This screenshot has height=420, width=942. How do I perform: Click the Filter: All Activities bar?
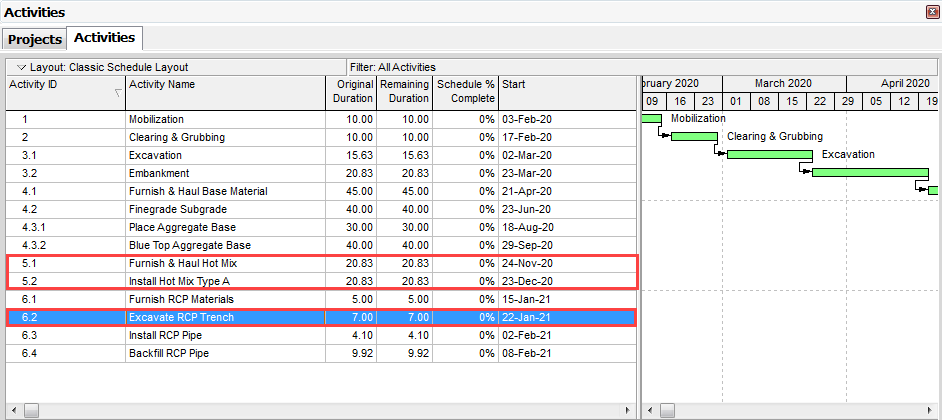tap(490, 67)
